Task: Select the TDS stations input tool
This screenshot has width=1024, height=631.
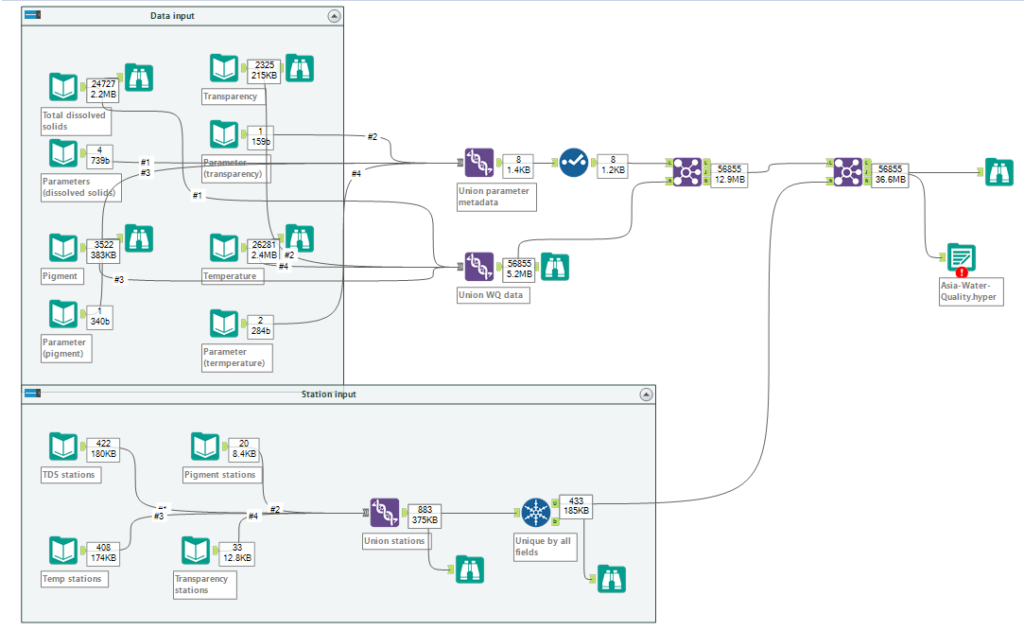Action: point(63,447)
